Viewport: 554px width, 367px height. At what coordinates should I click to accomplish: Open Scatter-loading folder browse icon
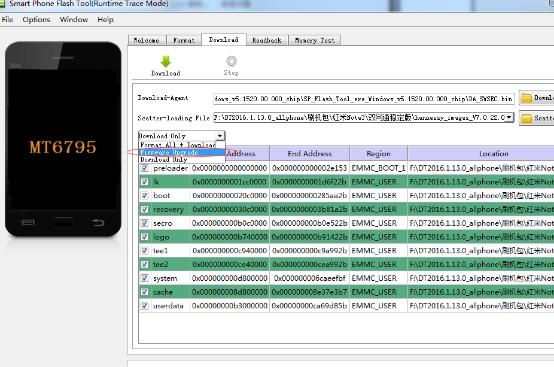pyautogui.click(x=527, y=118)
